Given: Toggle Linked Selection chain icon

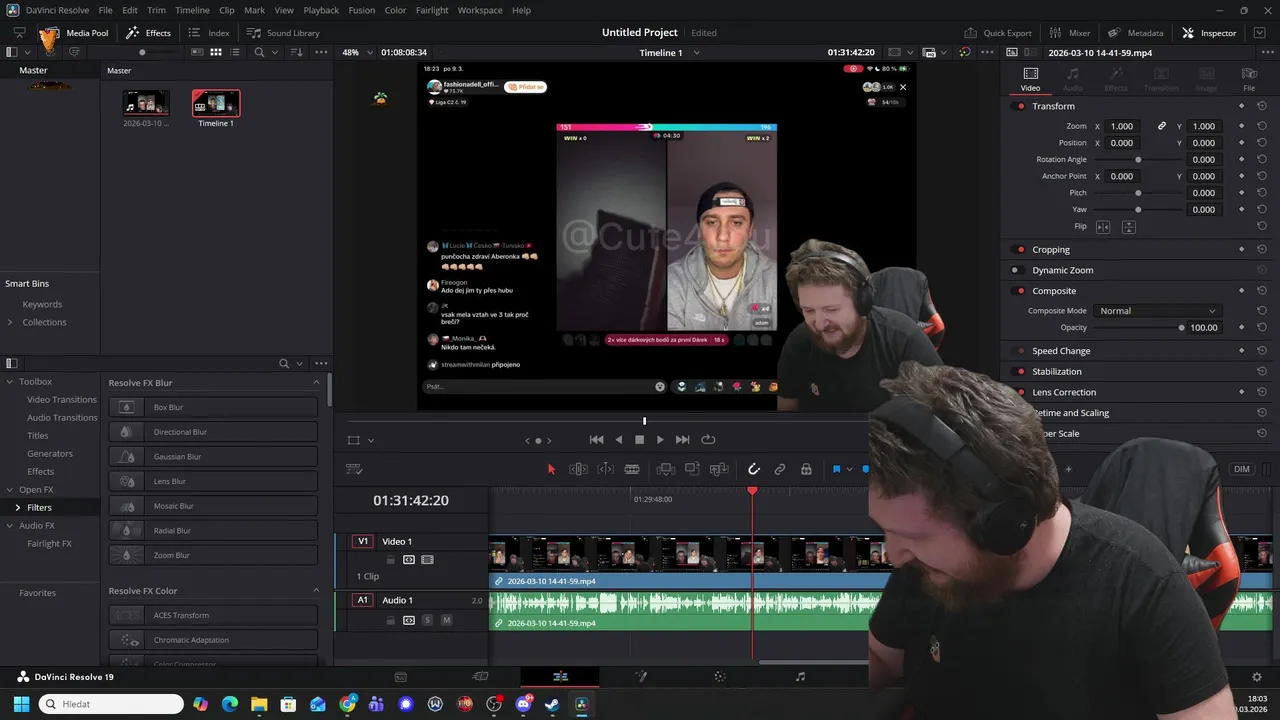Looking at the screenshot, I should (x=780, y=469).
